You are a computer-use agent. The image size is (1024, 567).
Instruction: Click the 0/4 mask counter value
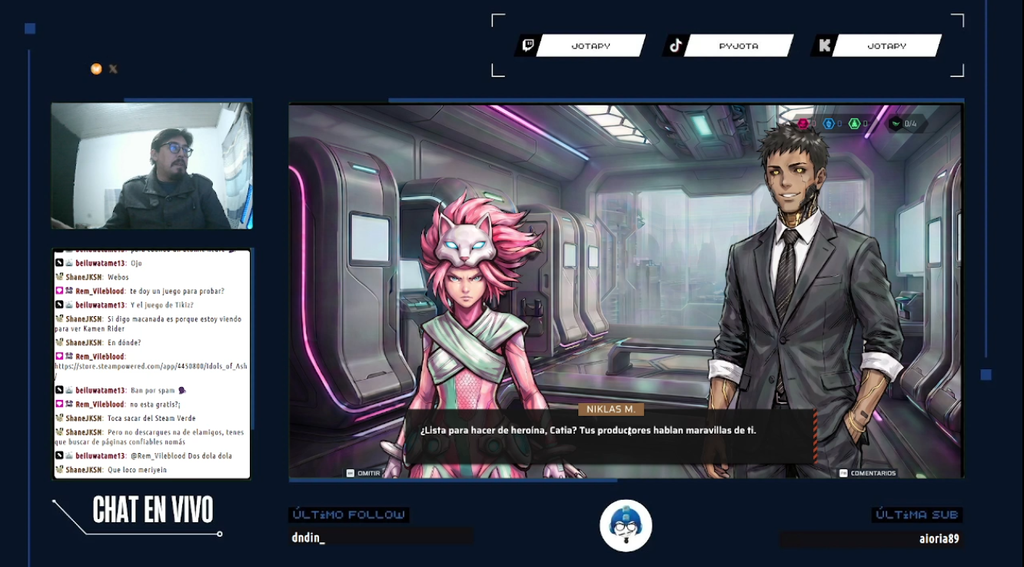910,123
